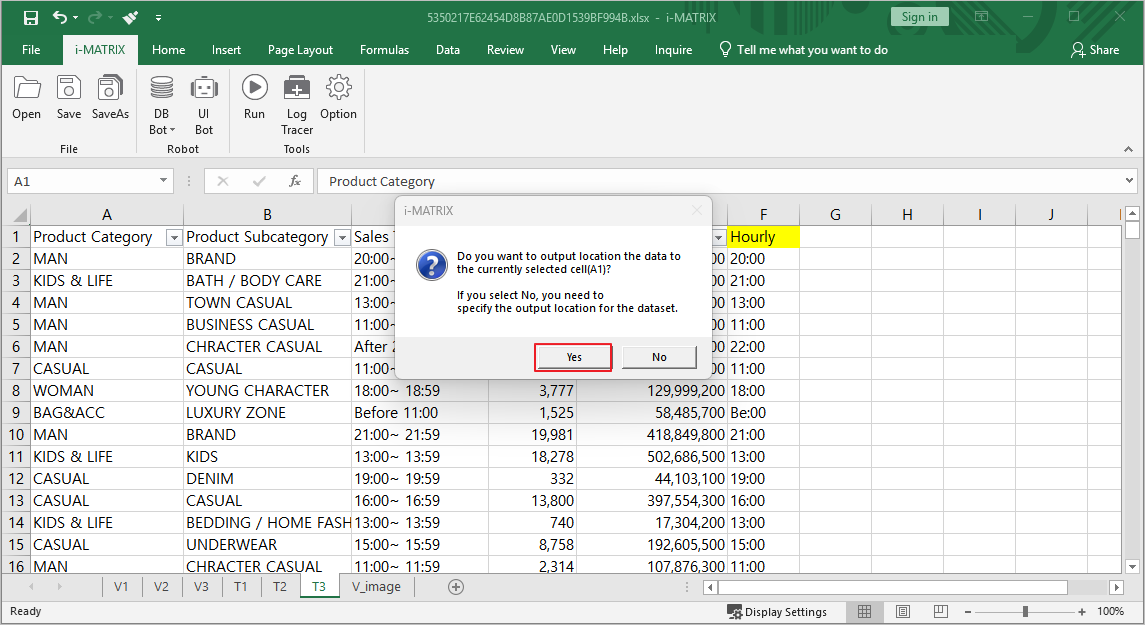Select Normal view button in status bar

click(x=865, y=612)
